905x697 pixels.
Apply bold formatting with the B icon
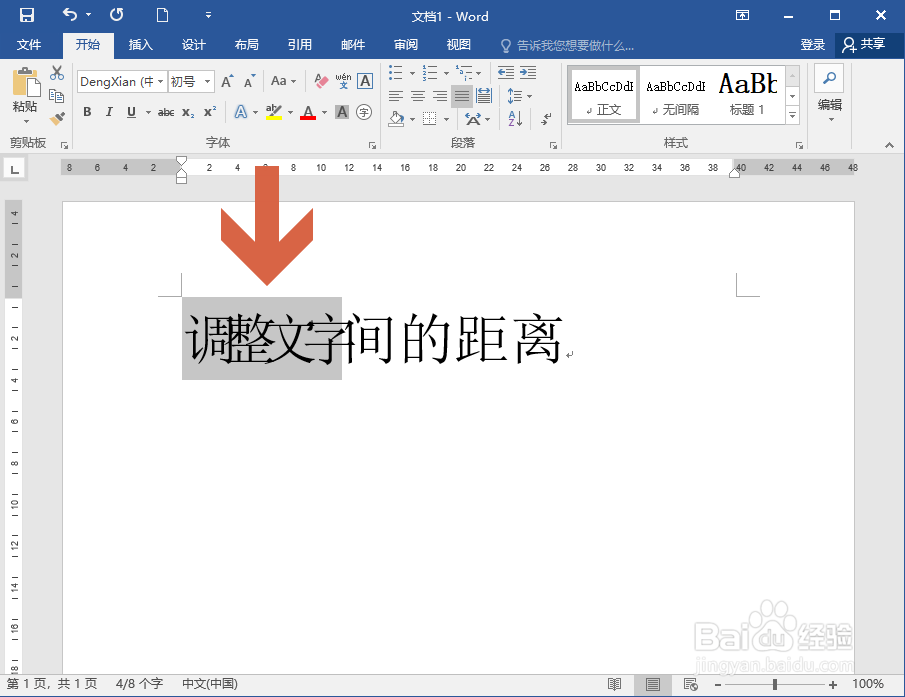coord(87,112)
